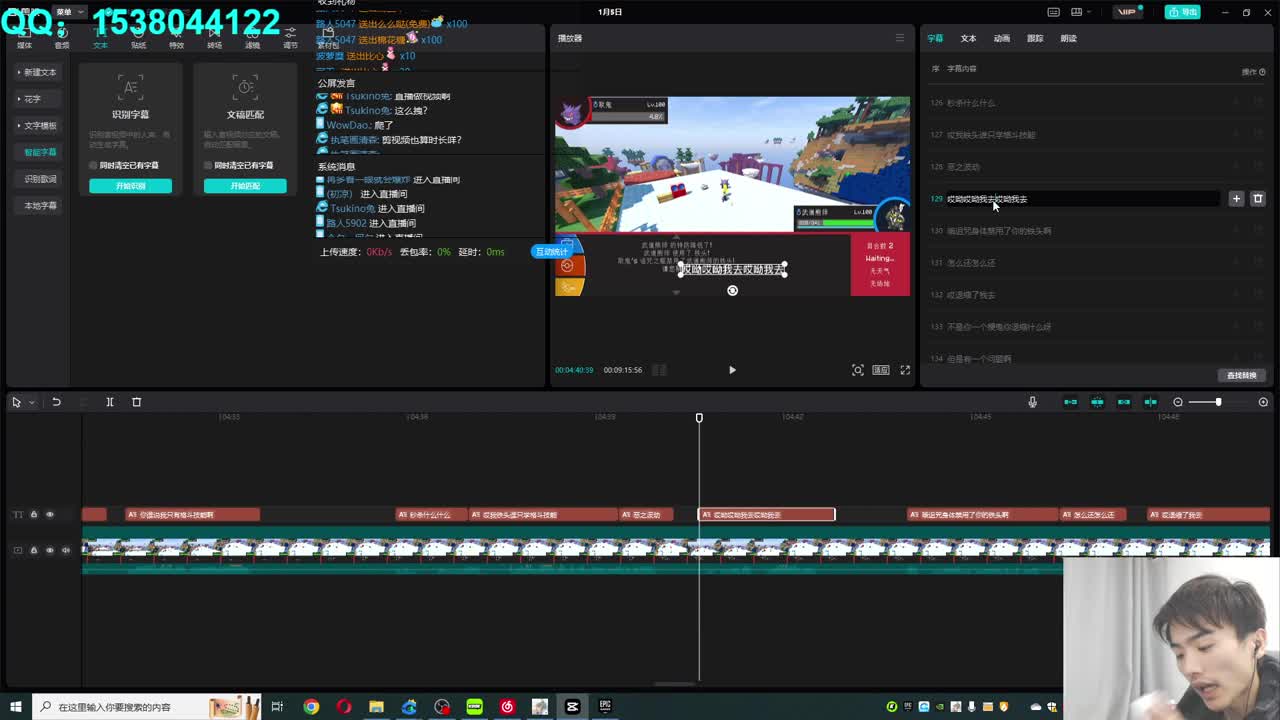Switch to the 文本 tab in right panel
The image size is (1280, 720).
point(968,38)
